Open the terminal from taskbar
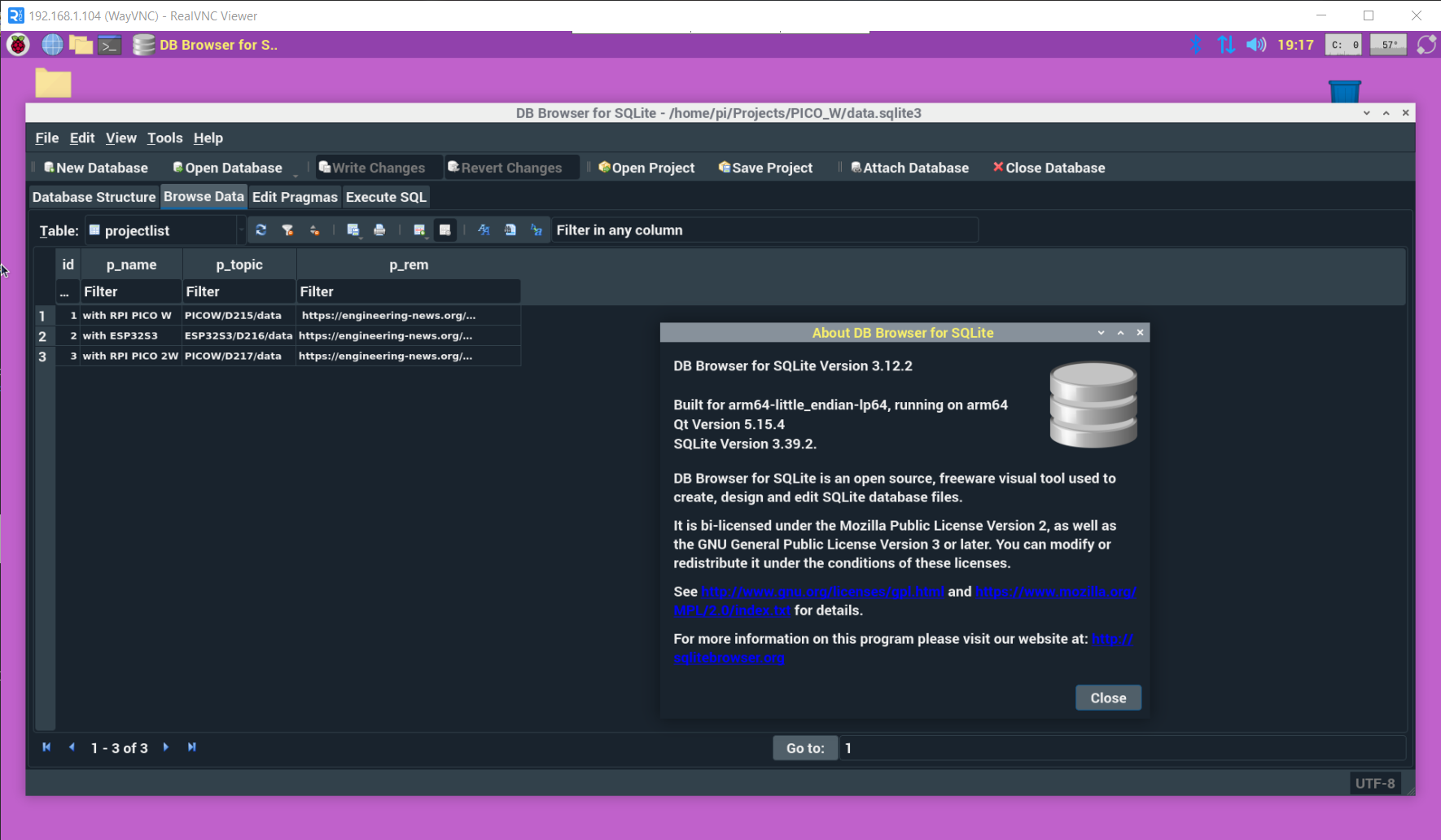Viewport: 1441px width, 840px height. 110,45
